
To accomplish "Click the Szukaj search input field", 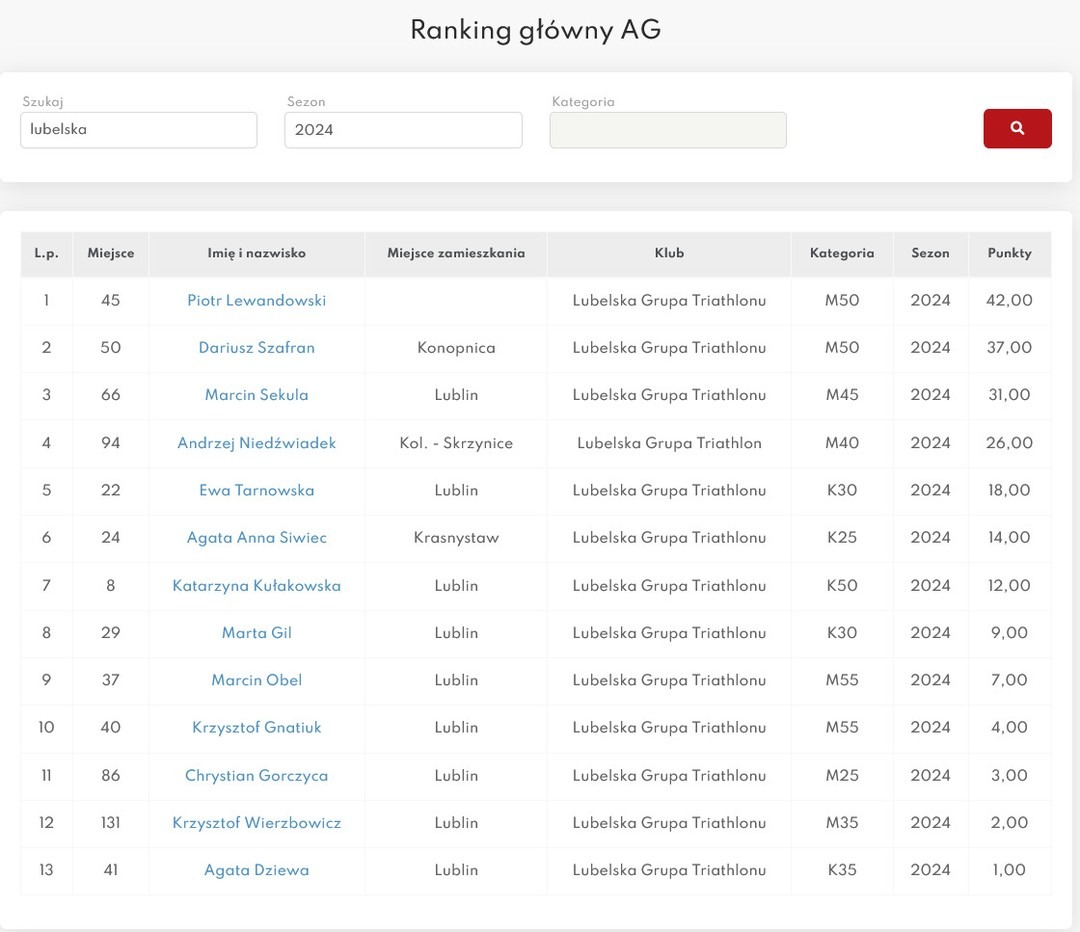I will 139,130.
